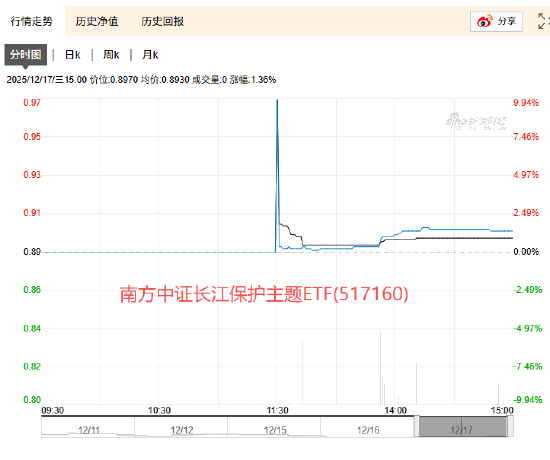This screenshot has width=550, height=460.
Task: Click the -4.97% percent axis label
Action: (x=528, y=328)
